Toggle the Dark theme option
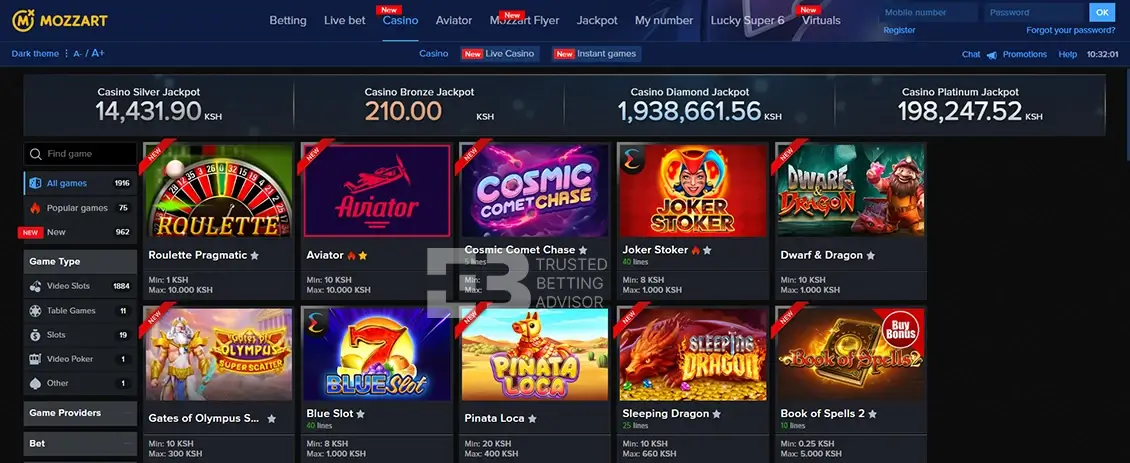Viewport: 1130px width, 463px height. pos(35,53)
